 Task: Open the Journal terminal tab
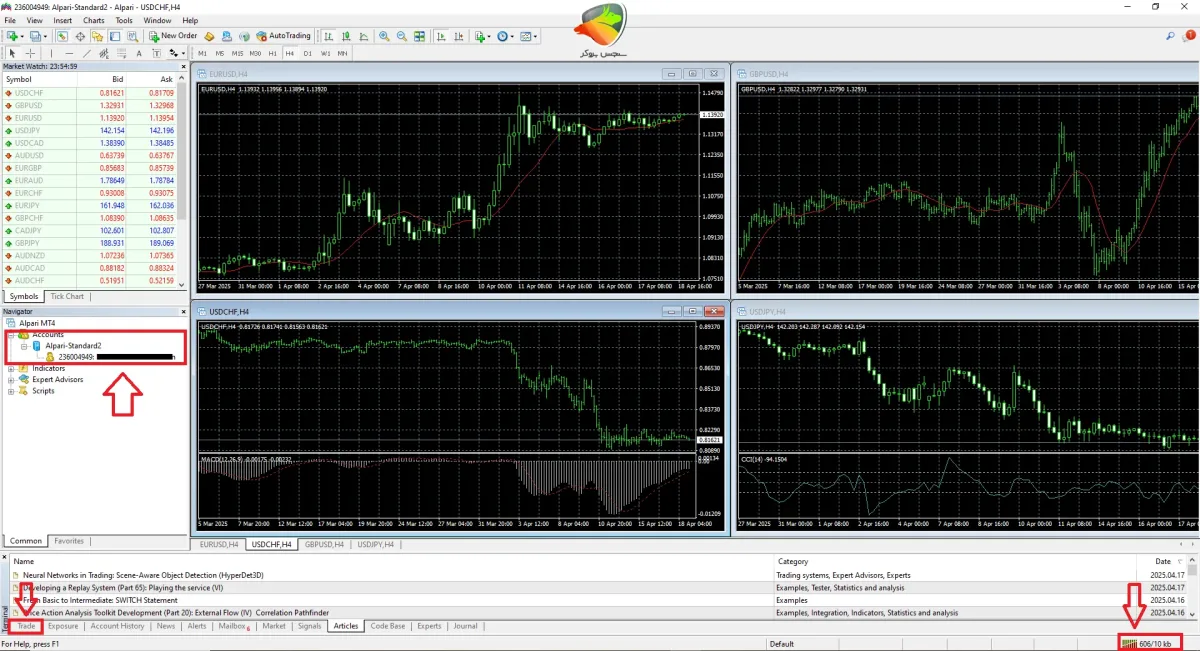pos(465,626)
